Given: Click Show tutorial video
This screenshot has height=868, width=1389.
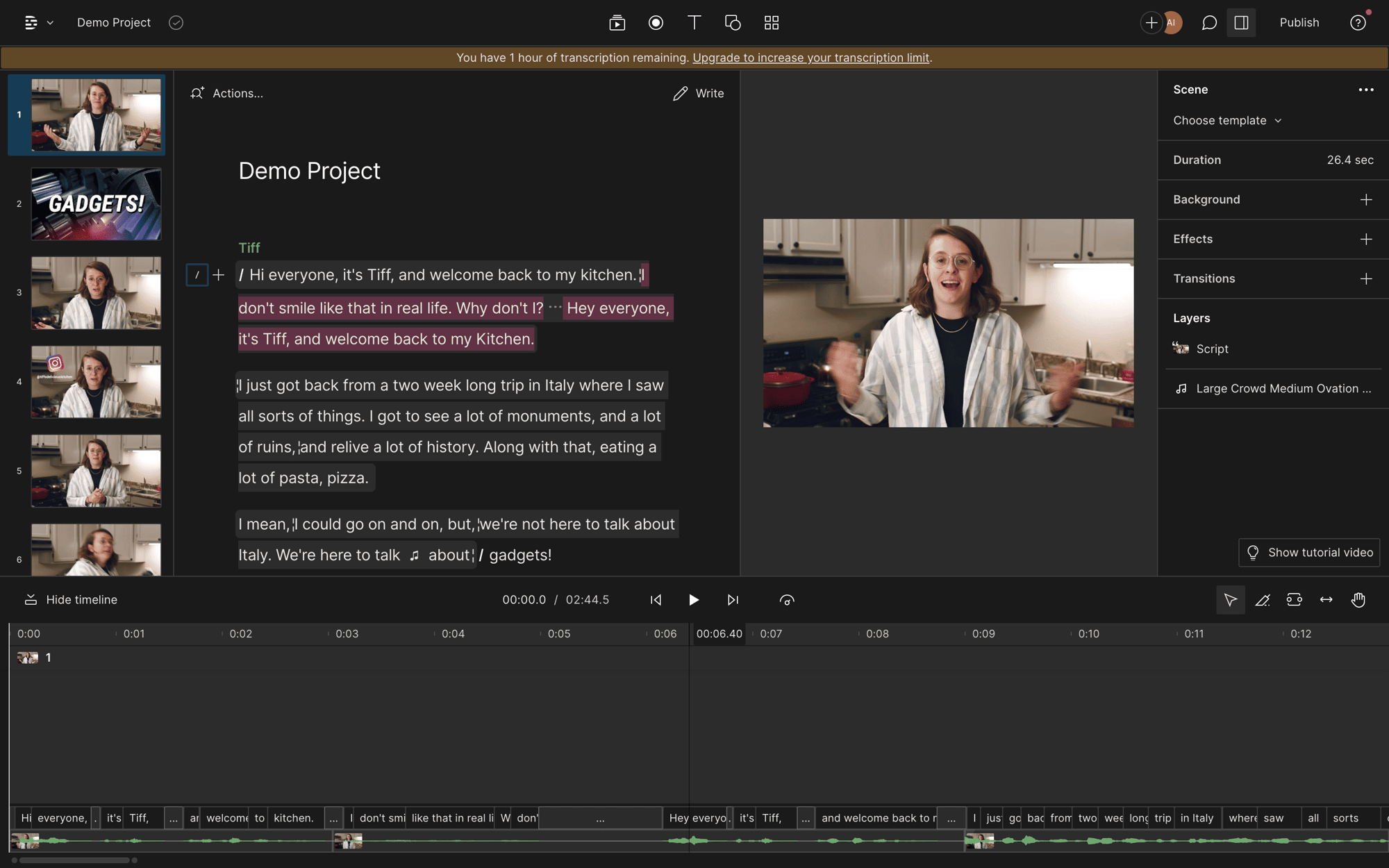Looking at the screenshot, I should coord(1308,552).
